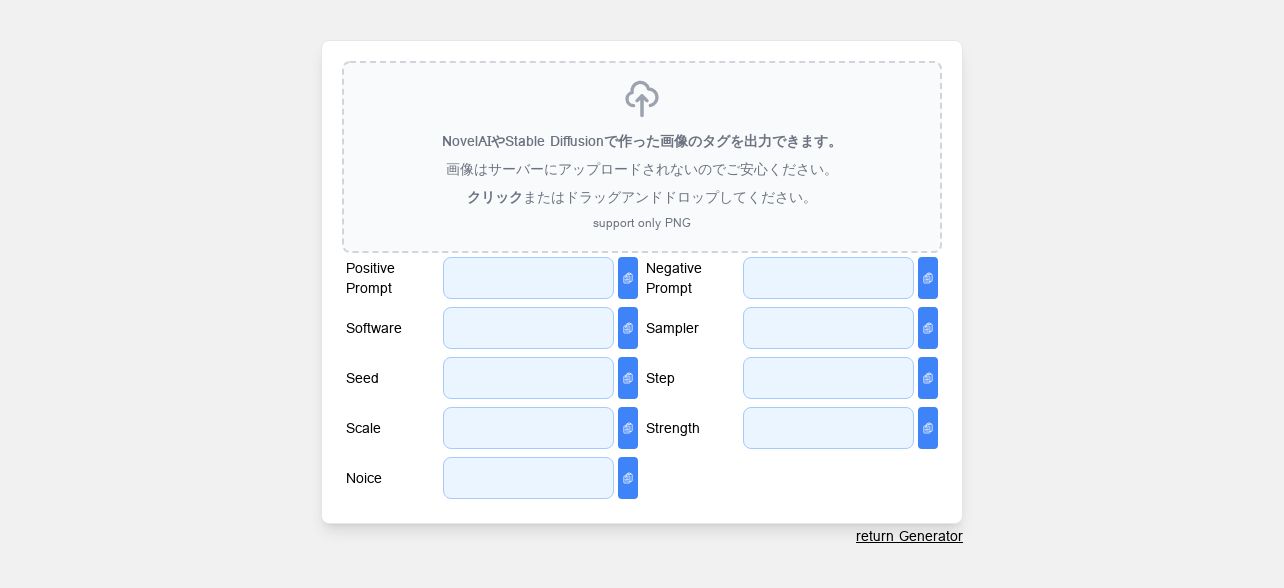The height and width of the screenshot is (588, 1284).
Task: Copy the Scale field value
Action: pyautogui.click(x=628, y=428)
